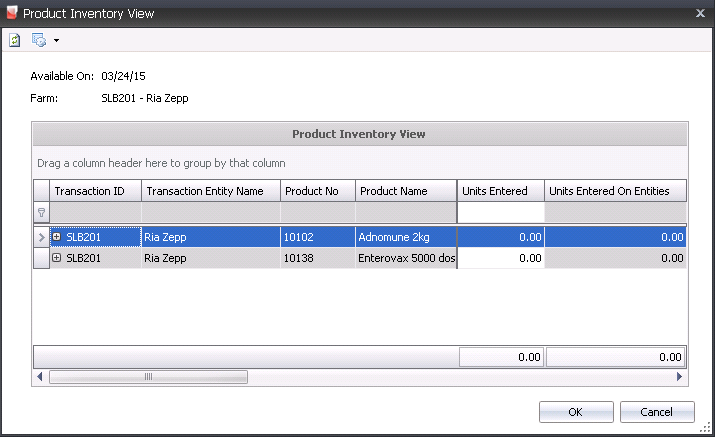
Task: Expand the Enterovax row tree node
Action: click(x=57, y=258)
